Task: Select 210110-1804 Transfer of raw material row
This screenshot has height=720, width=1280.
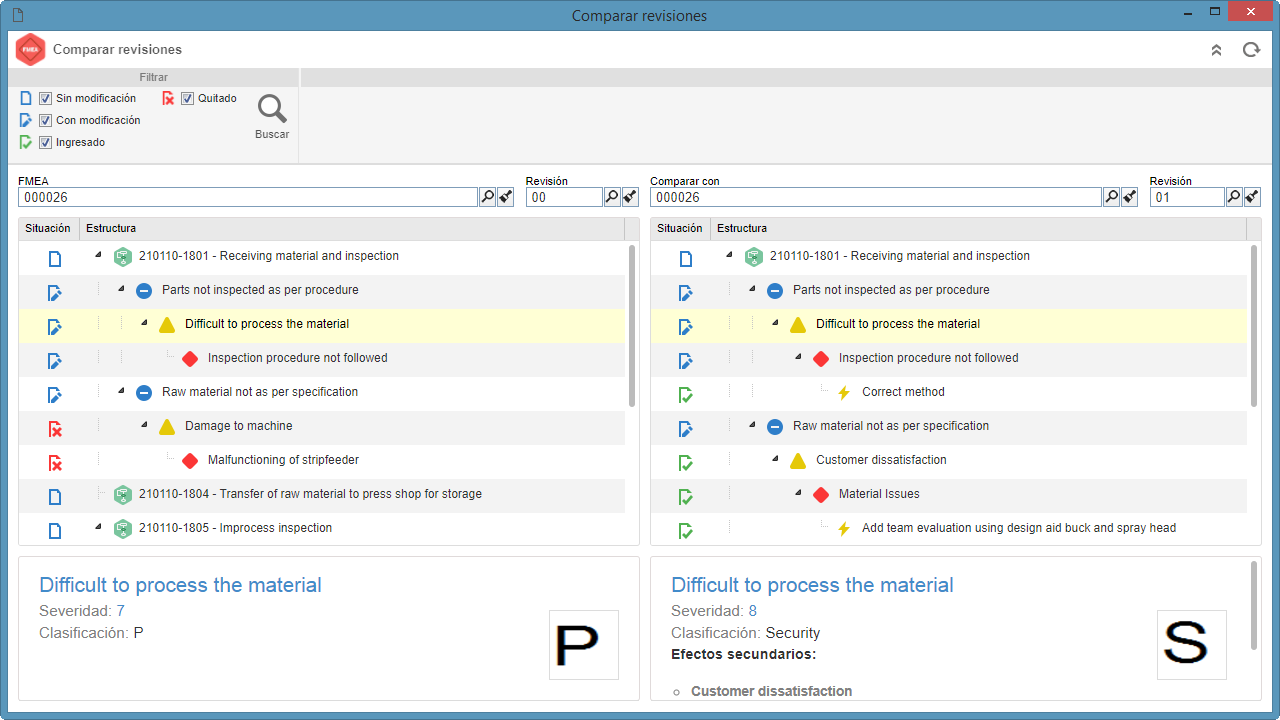Action: pyautogui.click(x=322, y=494)
